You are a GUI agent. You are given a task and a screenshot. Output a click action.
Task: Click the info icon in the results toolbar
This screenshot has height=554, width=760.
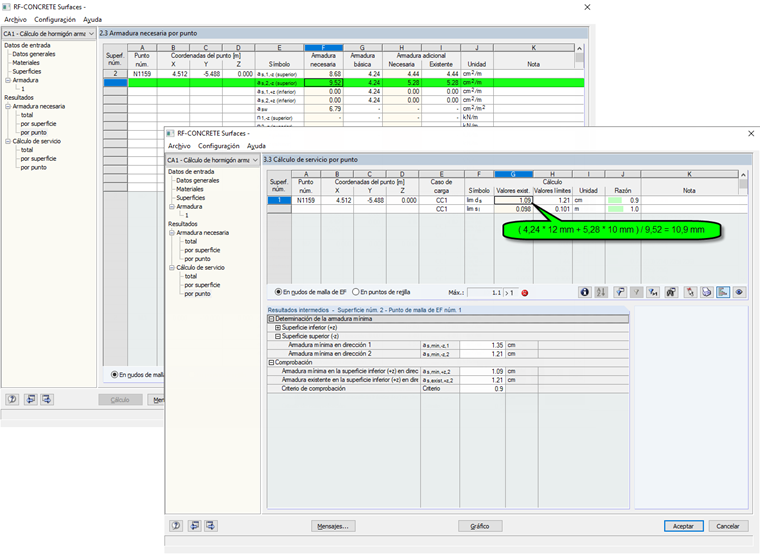584,292
